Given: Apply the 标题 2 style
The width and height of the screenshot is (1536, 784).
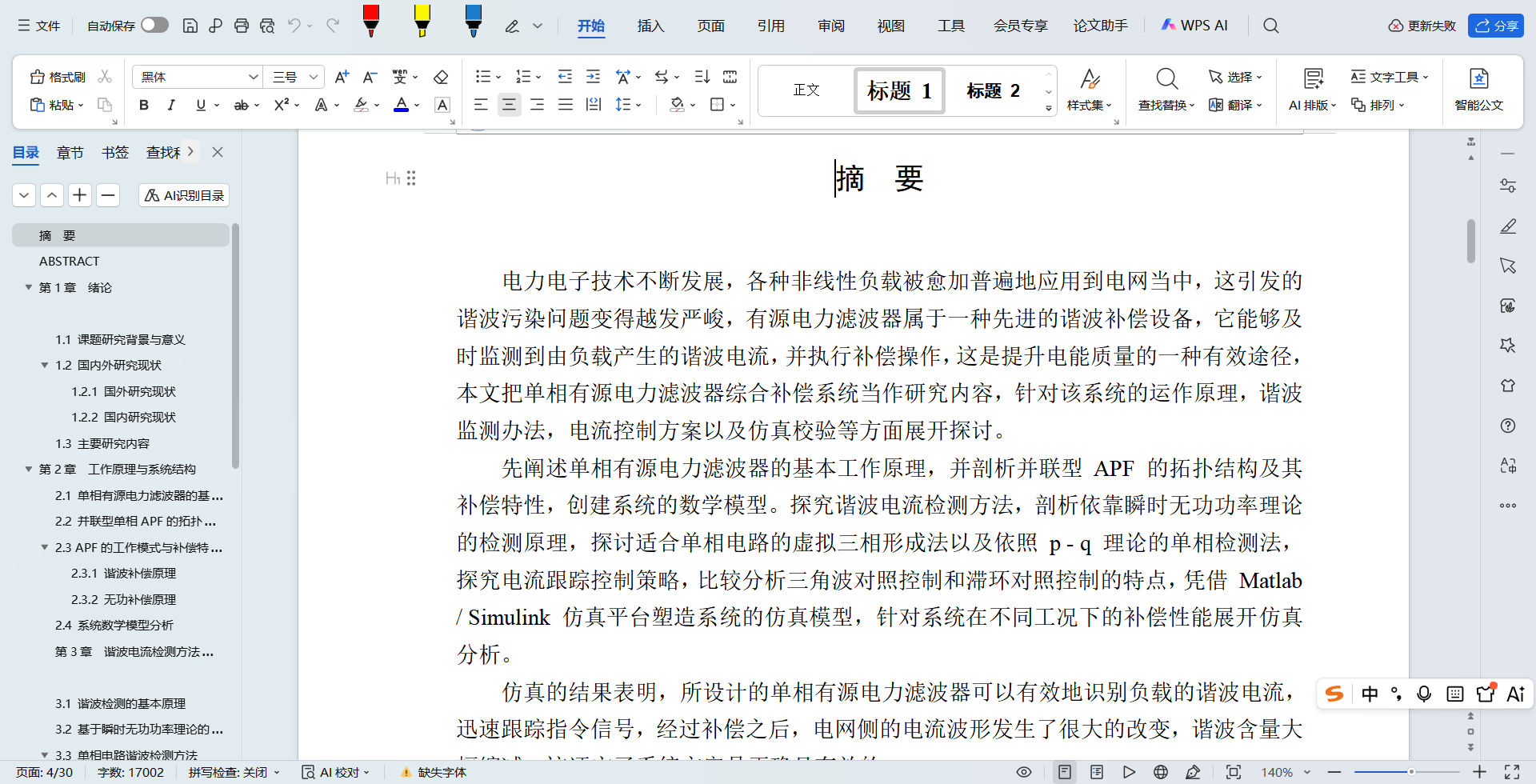Looking at the screenshot, I should coord(993,90).
